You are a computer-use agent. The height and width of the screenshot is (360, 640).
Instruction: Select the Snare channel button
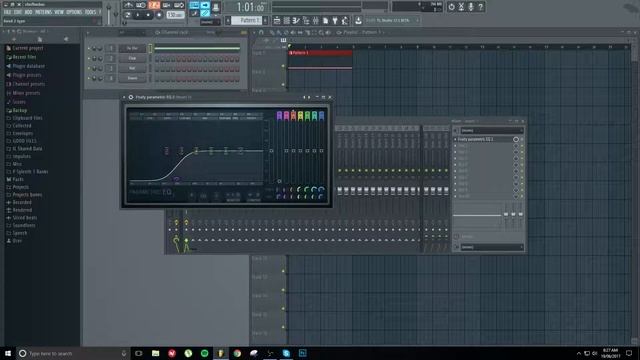tap(132, 78)
